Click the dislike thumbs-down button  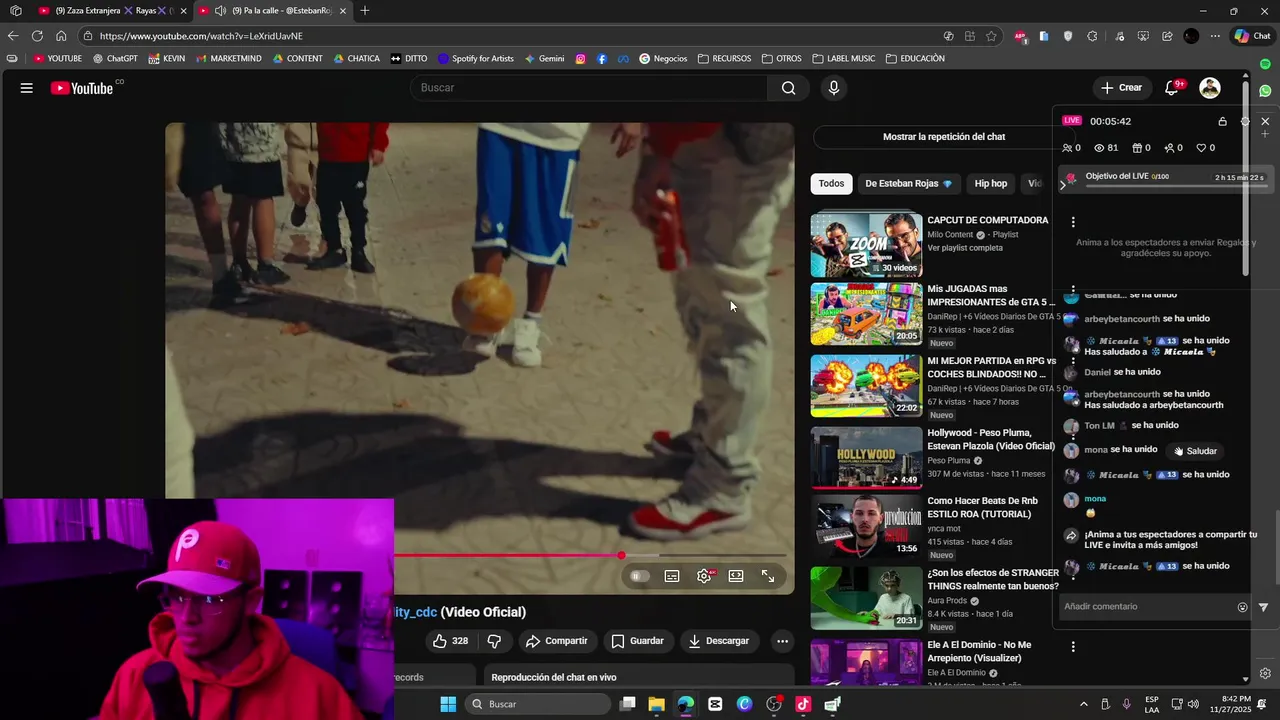[494, 641]
